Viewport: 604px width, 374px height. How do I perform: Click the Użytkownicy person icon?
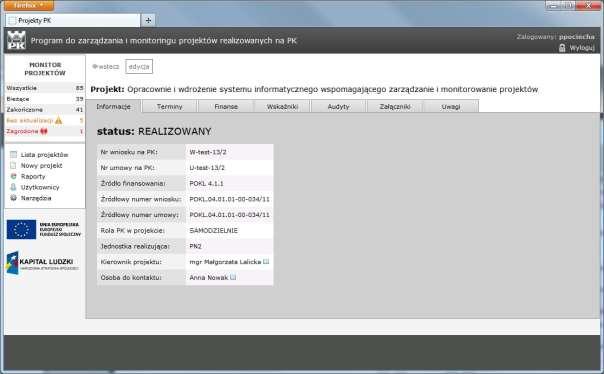pos(13,187)
